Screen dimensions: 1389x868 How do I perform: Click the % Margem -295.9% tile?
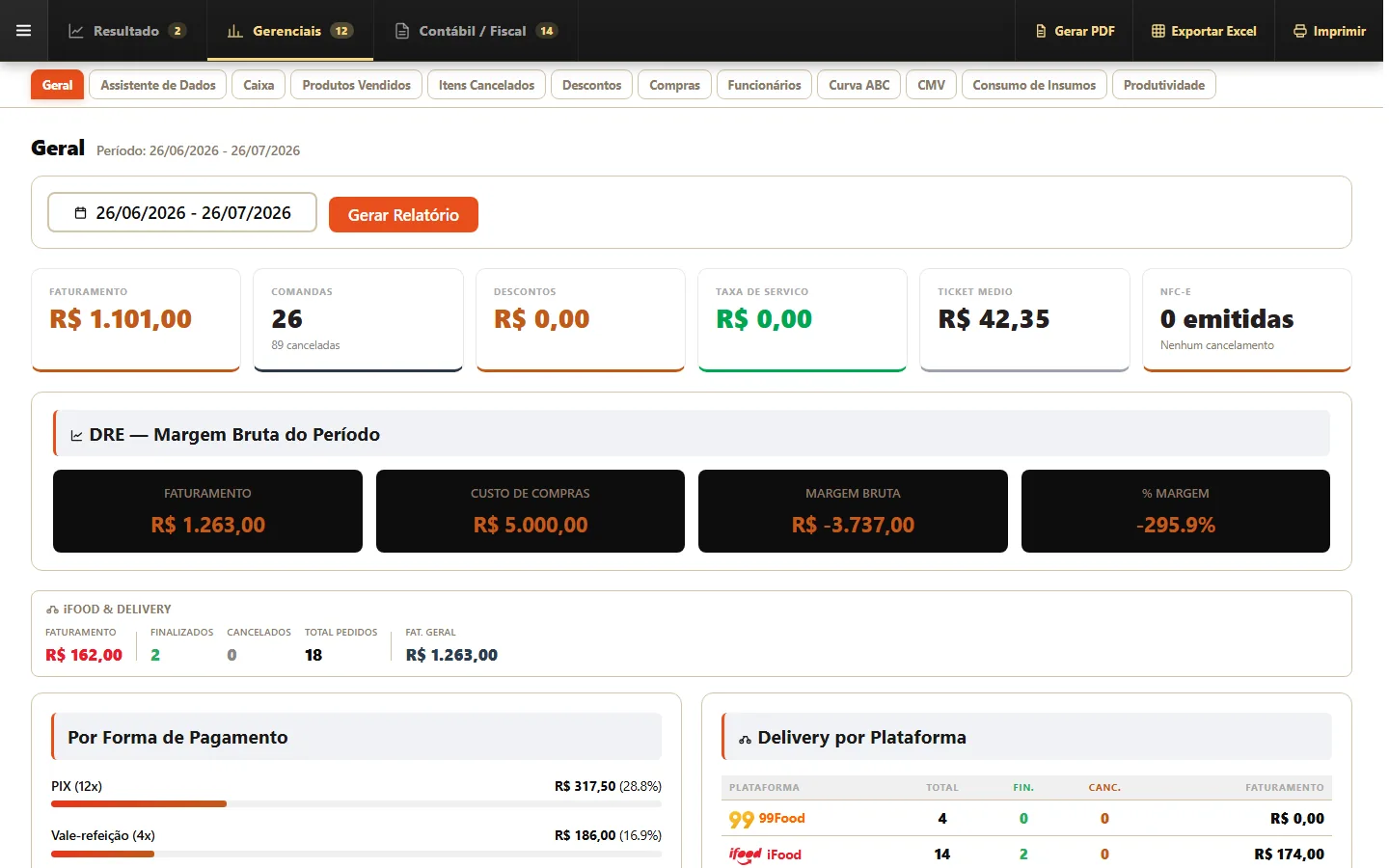pos(1176,511)
